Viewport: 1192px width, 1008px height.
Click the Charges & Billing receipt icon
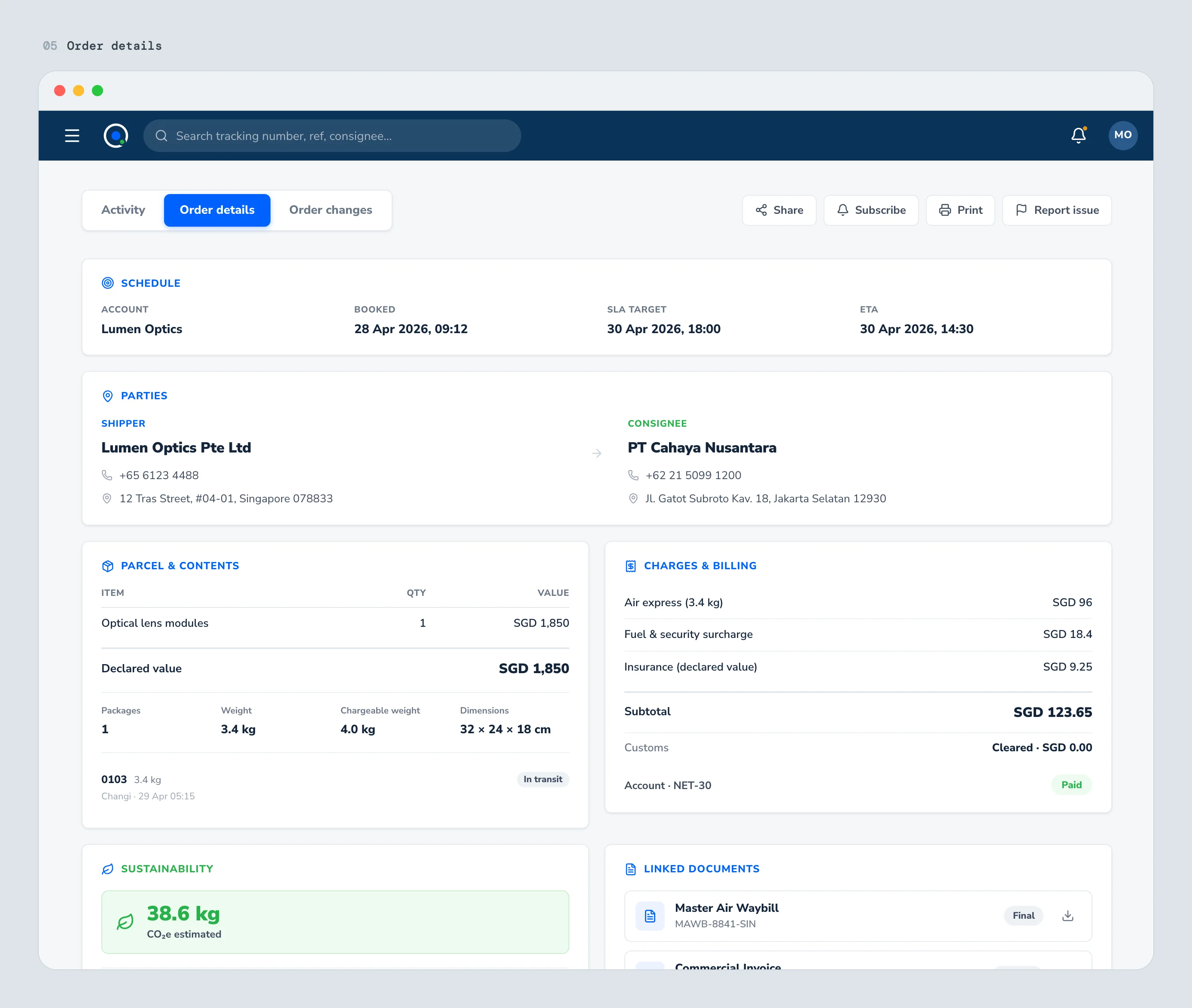point(630,566)
